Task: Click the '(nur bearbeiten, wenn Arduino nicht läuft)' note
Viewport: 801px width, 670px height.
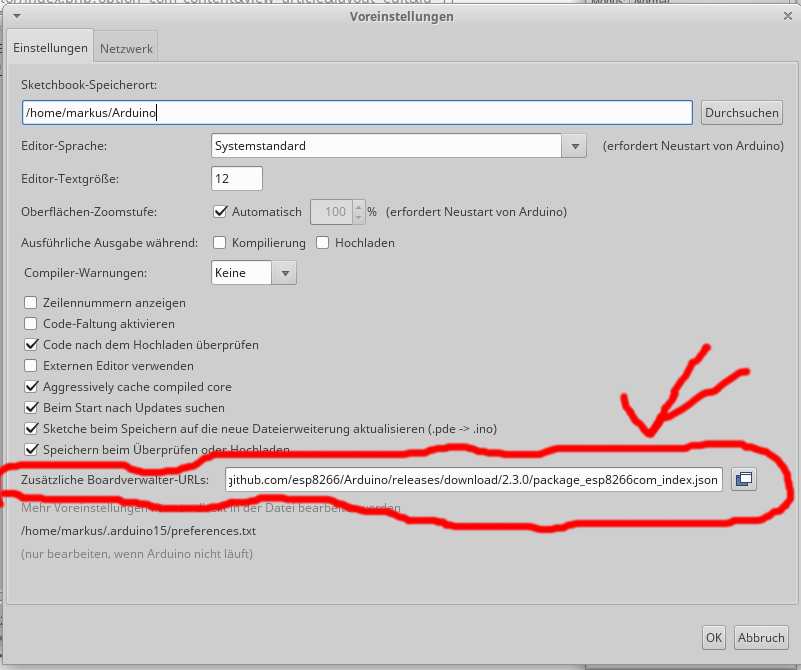Action: 137,554
